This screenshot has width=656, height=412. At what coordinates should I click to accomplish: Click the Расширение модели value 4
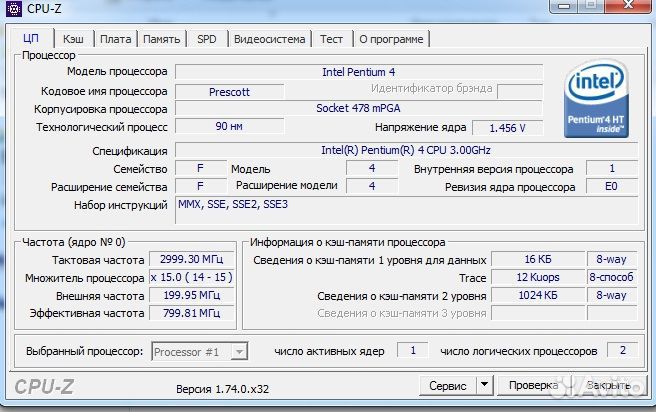372,186
